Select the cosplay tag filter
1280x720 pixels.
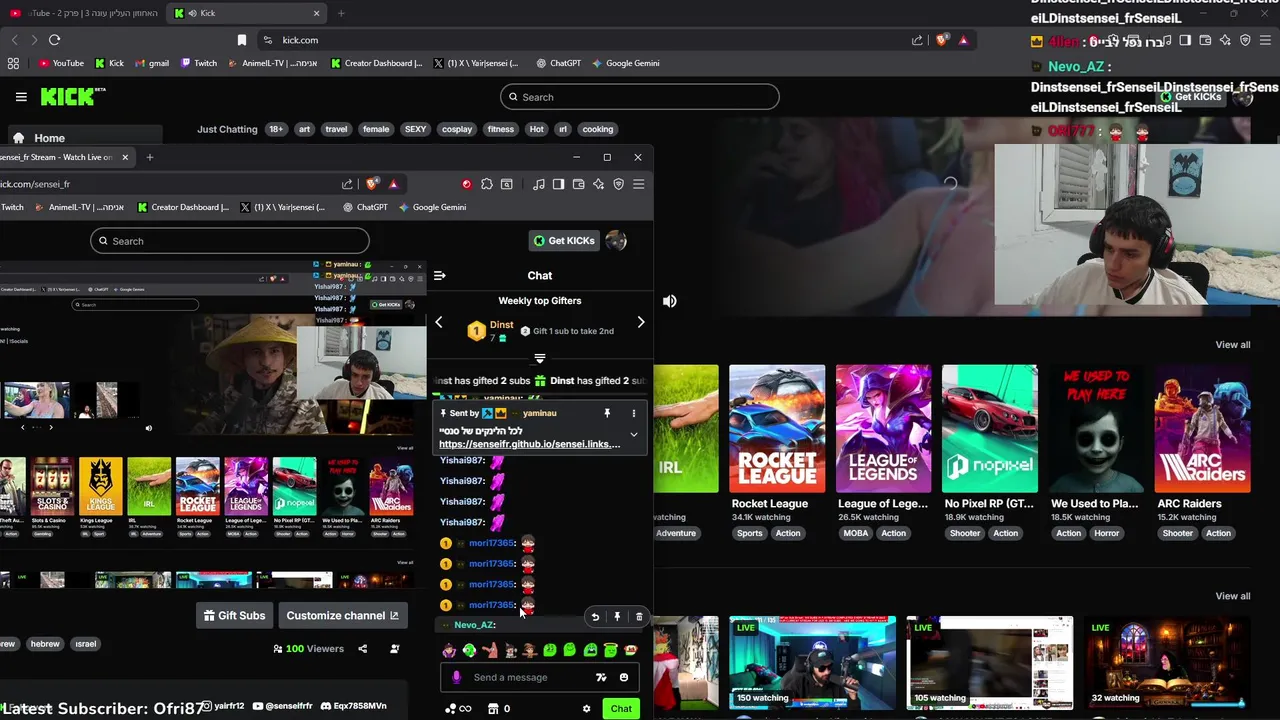(457, 129)
